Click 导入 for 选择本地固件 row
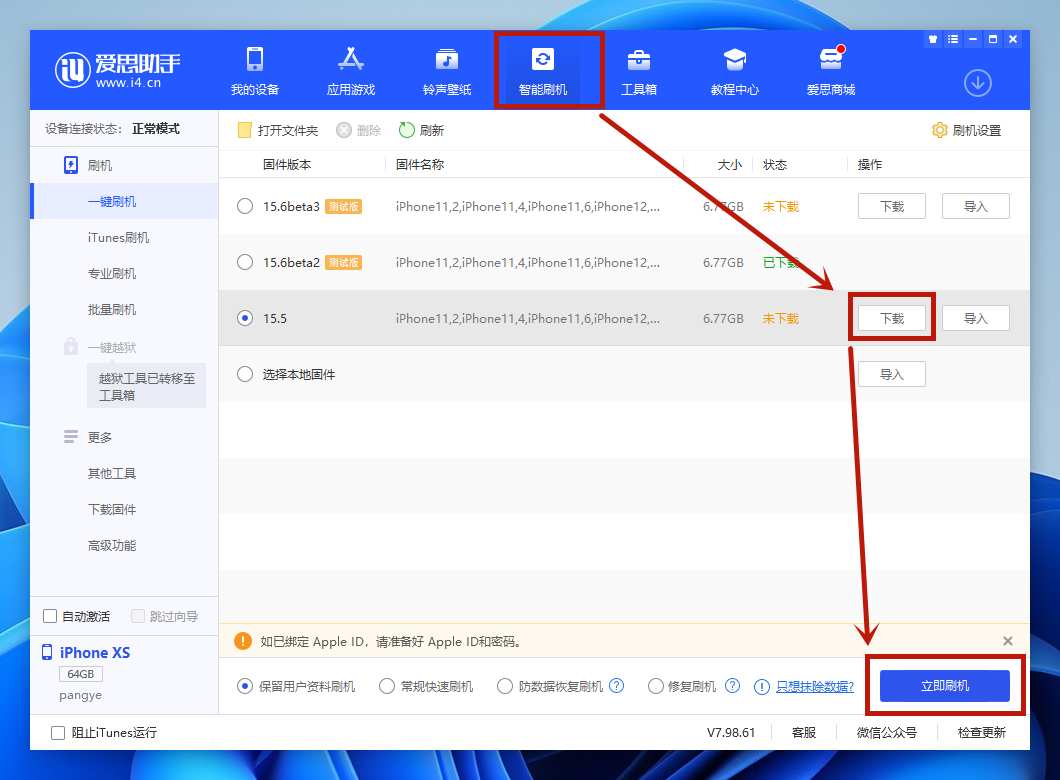Screen dimensions: 1060x780 [x=892, y=374]
